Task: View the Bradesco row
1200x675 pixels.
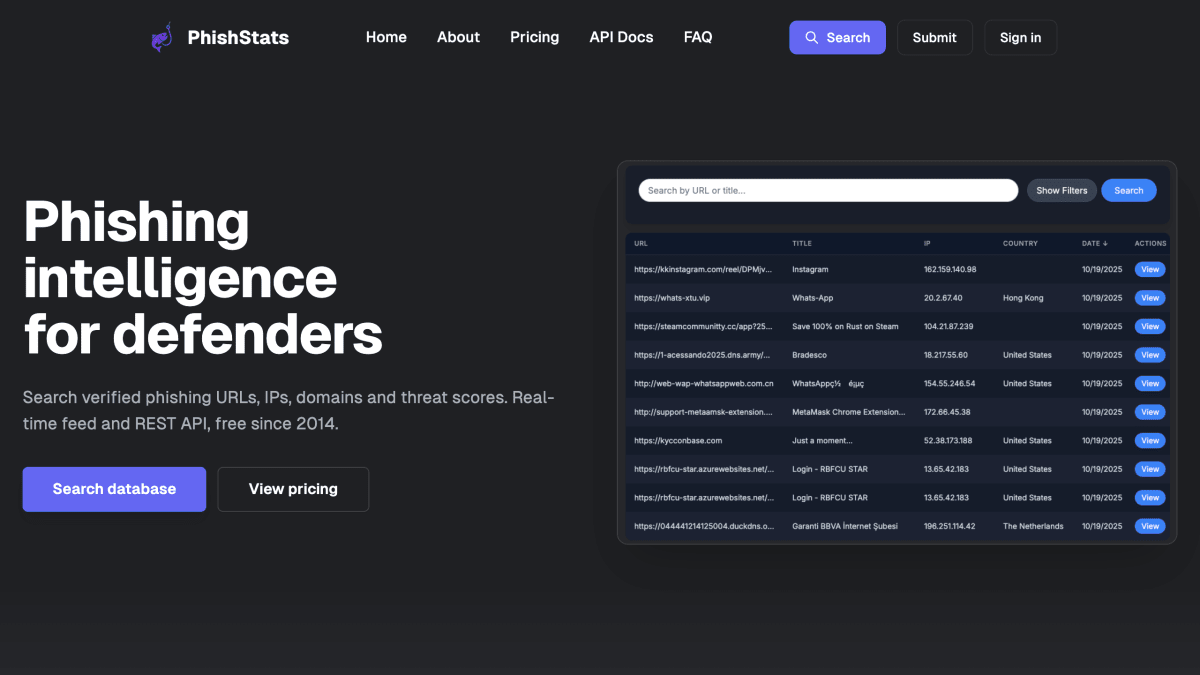Action: (x=1150, y=355)
